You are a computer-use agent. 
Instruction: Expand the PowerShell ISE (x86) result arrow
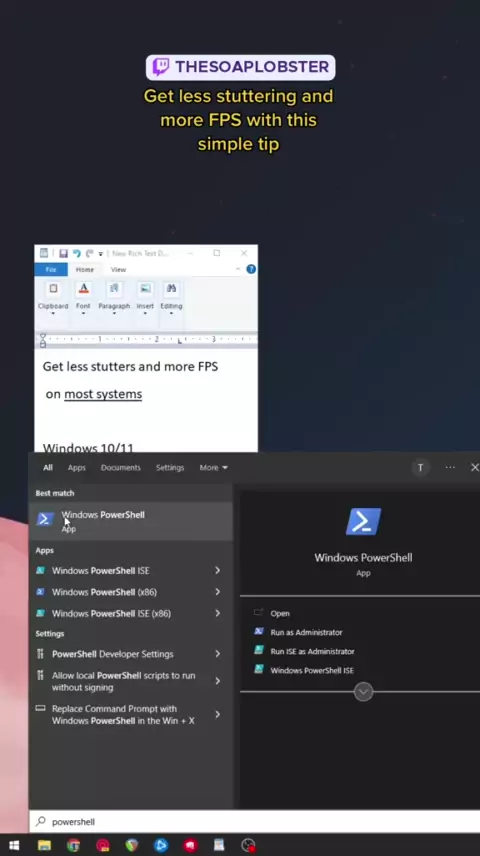(217, 613)
